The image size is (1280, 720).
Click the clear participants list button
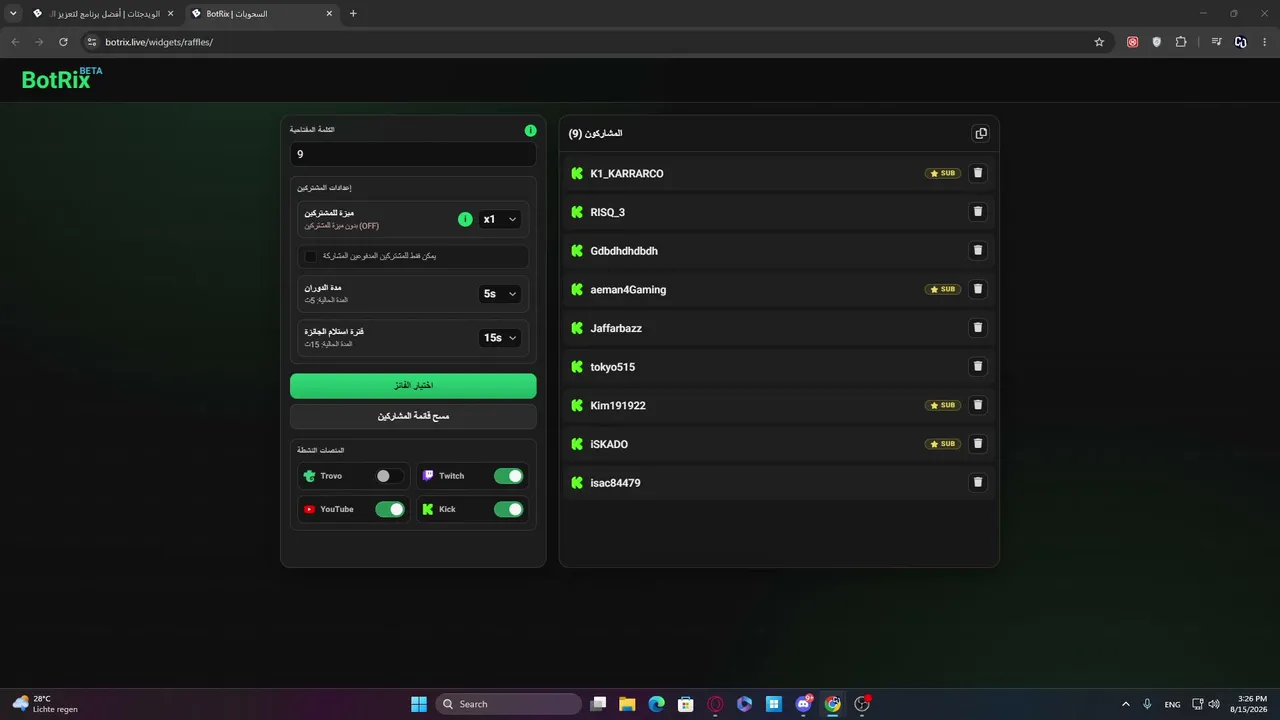tap(413, 416)
